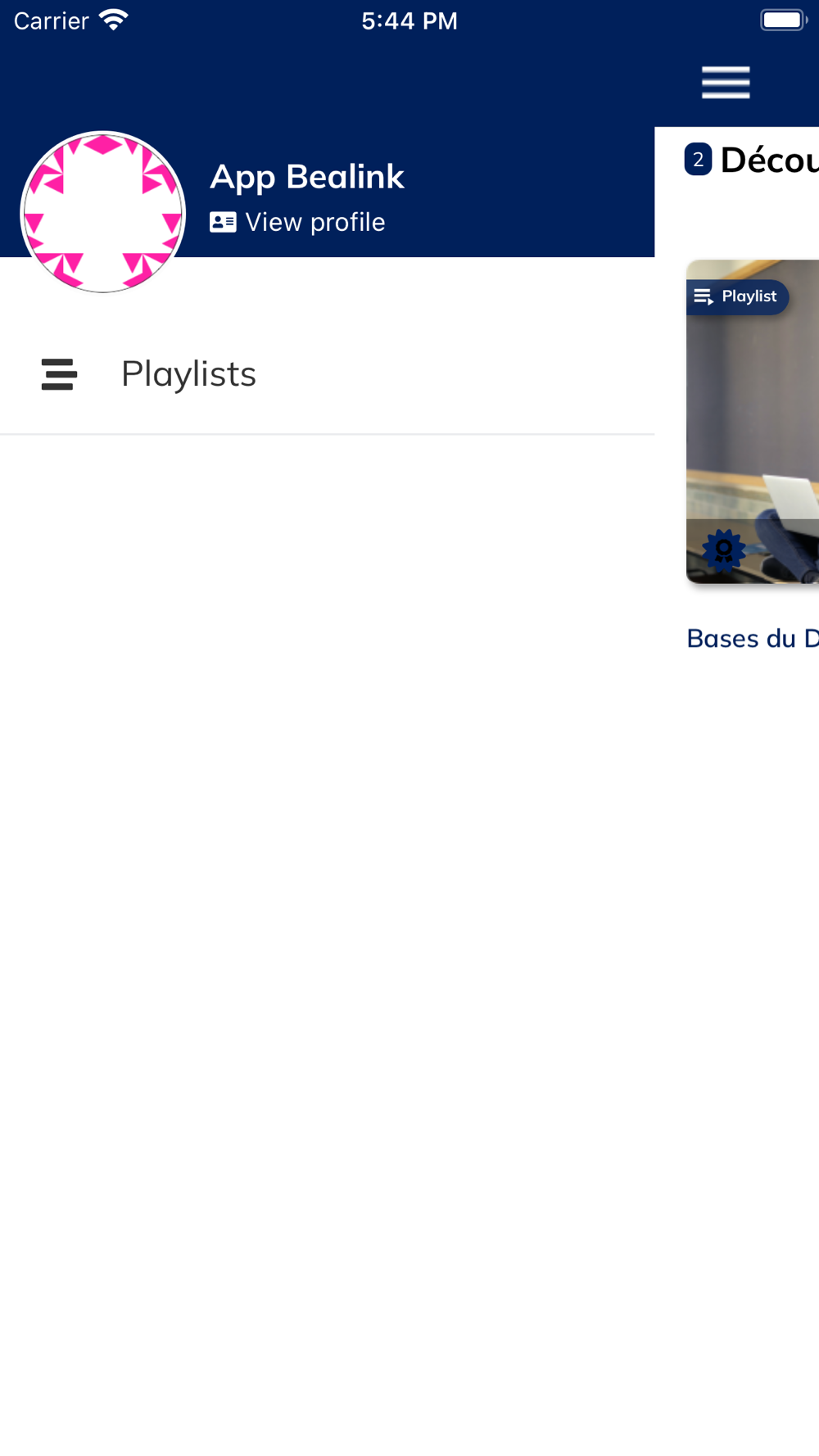Open the View profile link
The width and height of the screenshot is (819, 1456).
click(x=297, y=222)
